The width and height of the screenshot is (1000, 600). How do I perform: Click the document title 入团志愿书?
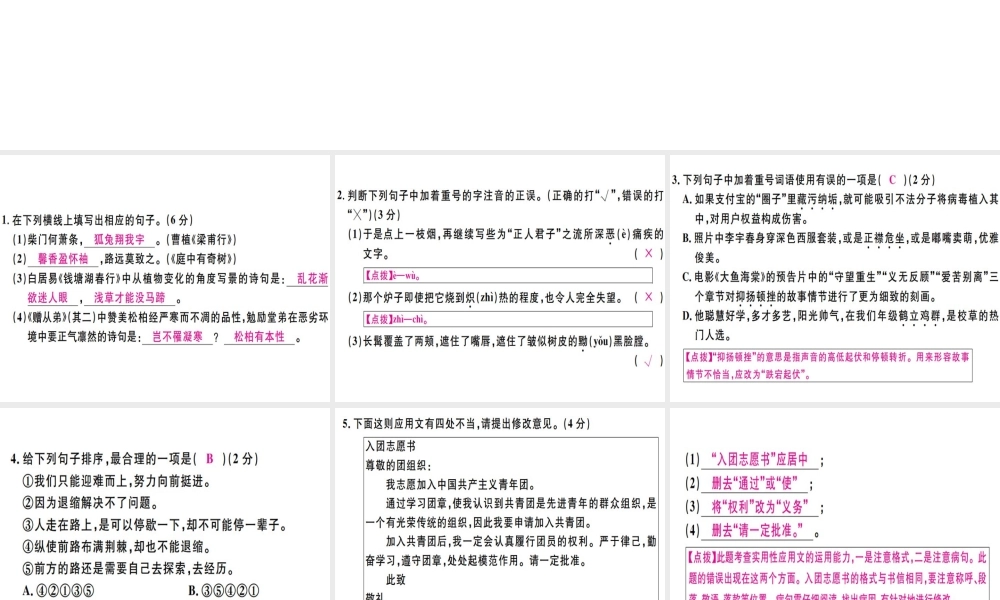(390, 446)
